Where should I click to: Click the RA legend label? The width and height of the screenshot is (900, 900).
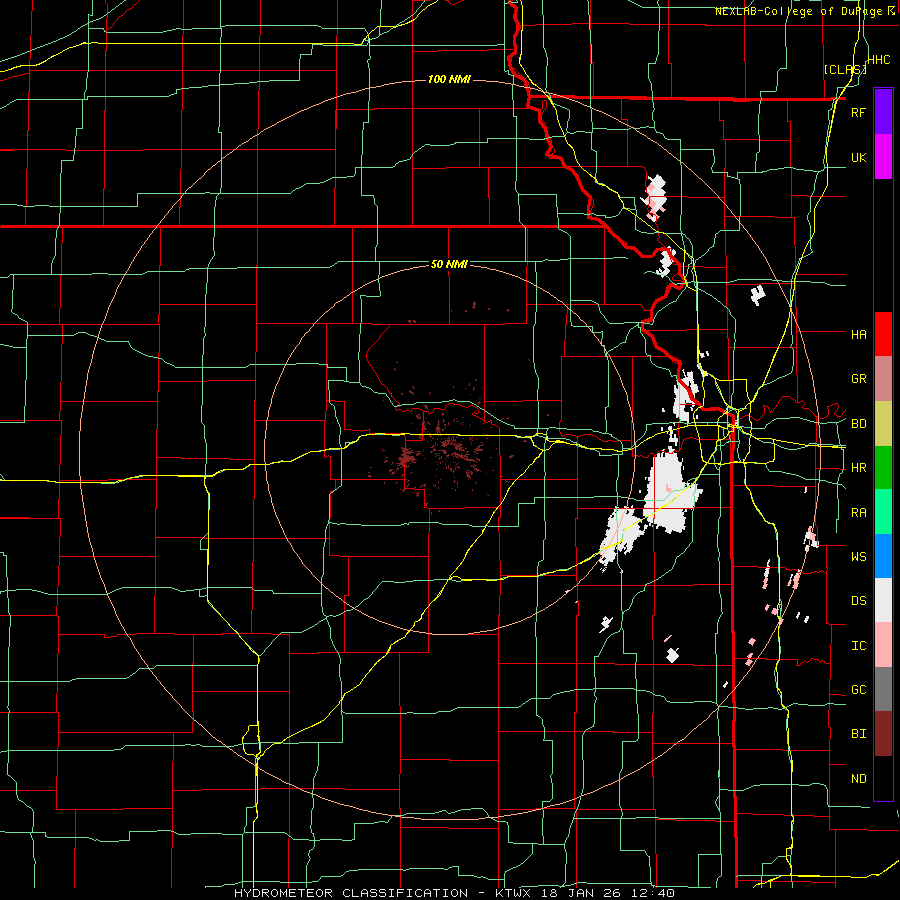858,513
